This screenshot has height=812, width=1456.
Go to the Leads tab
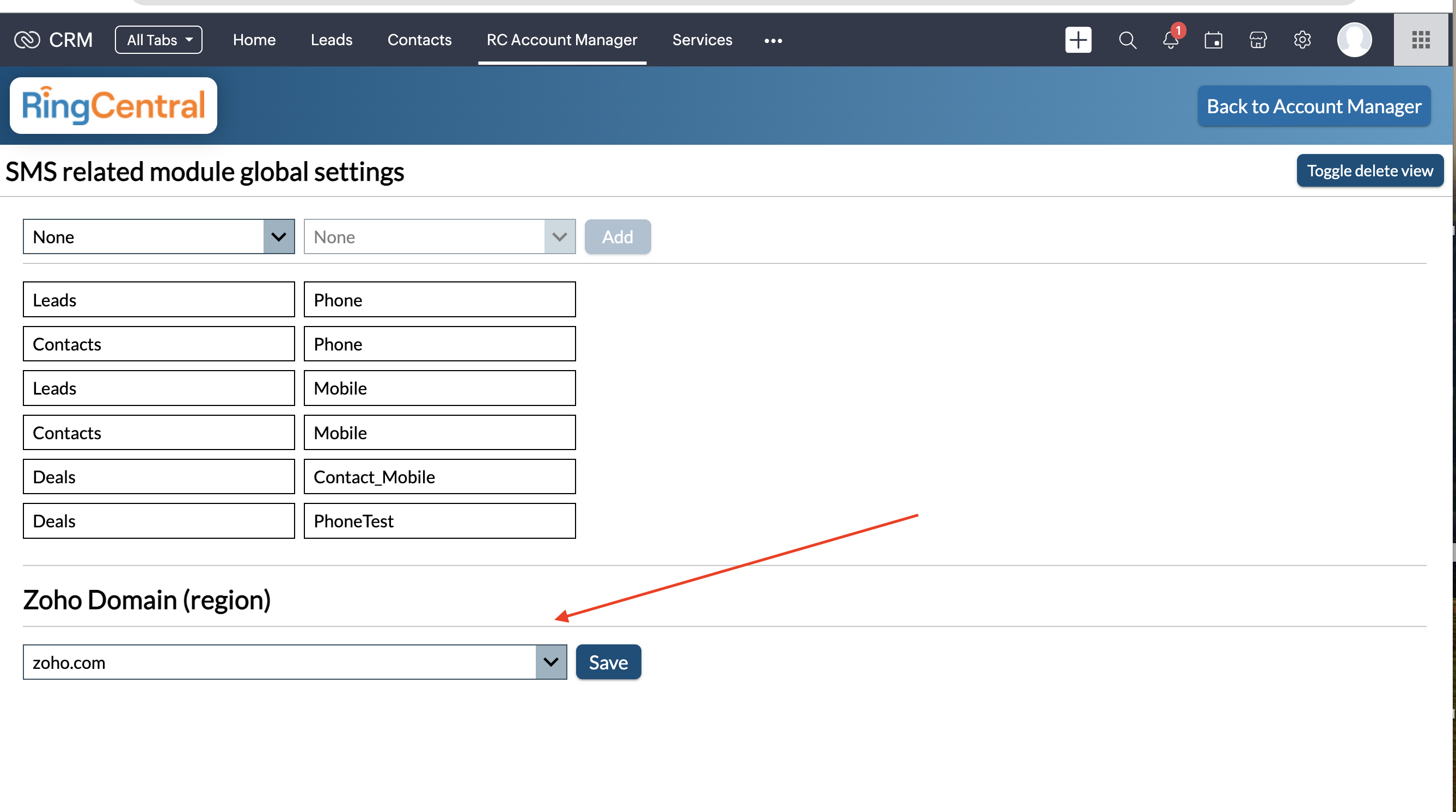[x=331, y=40]
